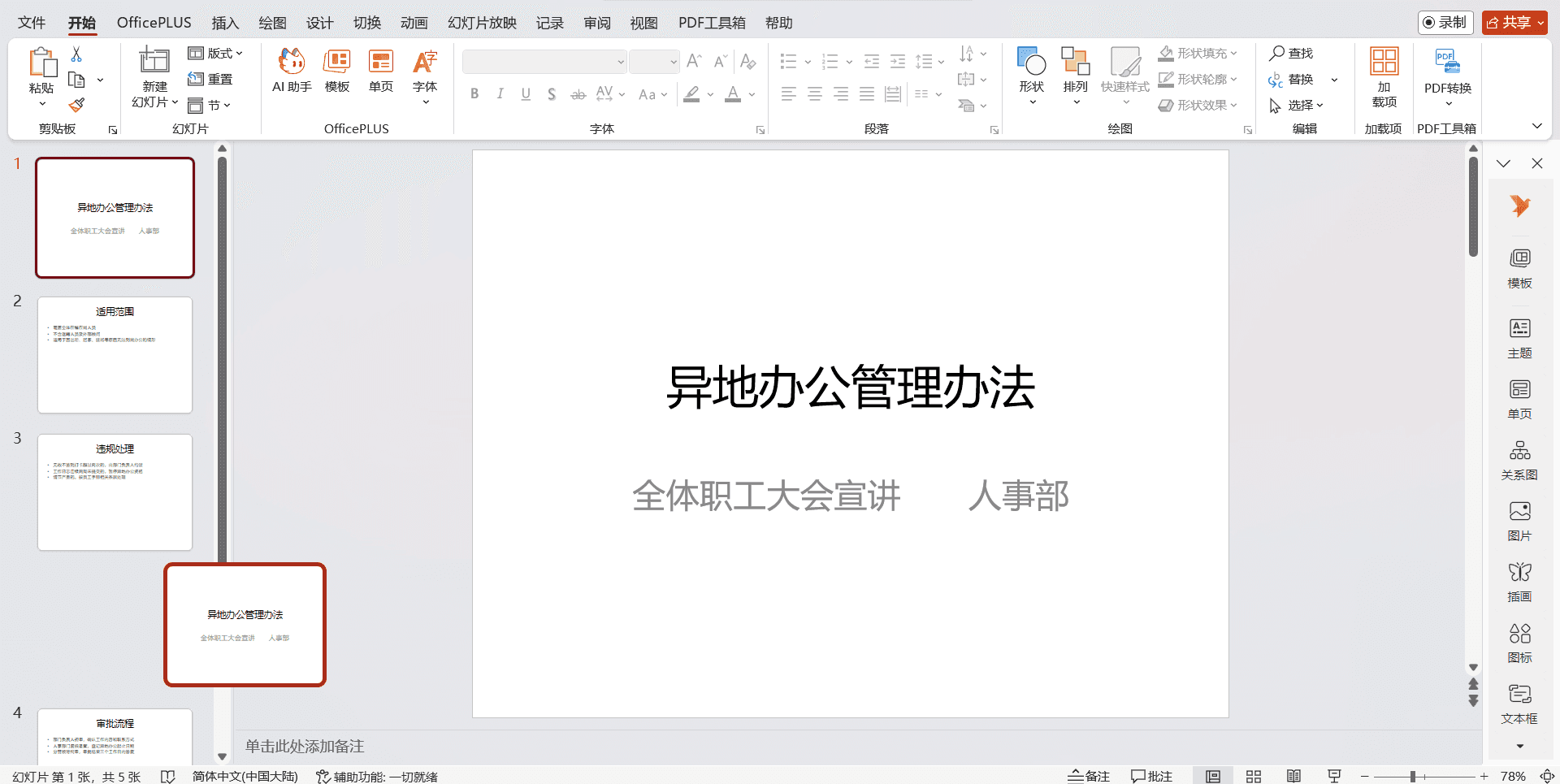
Task: Switch to the 设计 tab
Action: 319,23
